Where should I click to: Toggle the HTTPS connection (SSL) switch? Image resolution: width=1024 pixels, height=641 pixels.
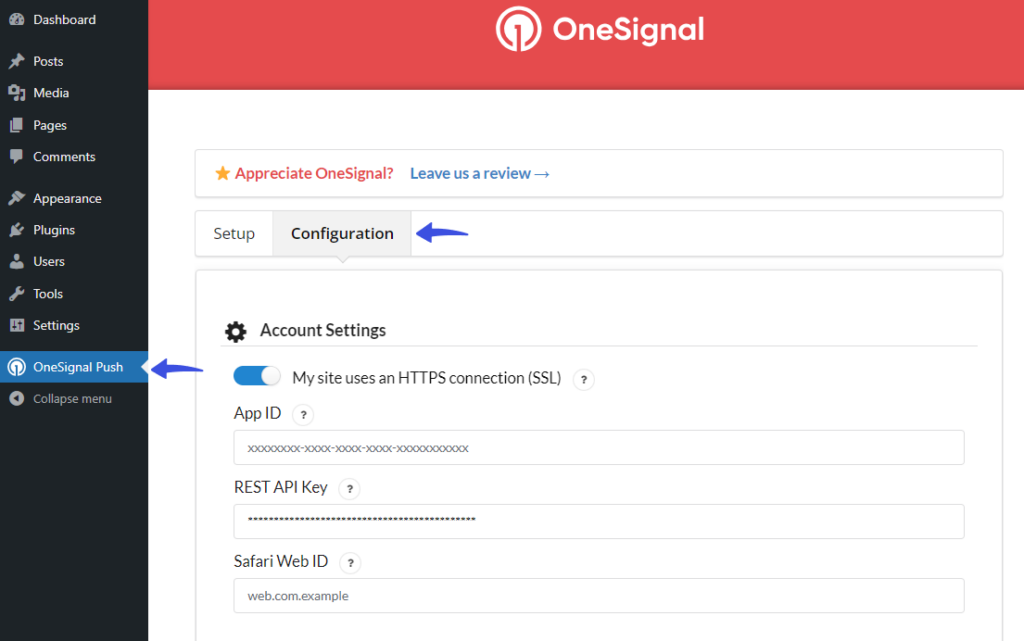tap(257, 376)
